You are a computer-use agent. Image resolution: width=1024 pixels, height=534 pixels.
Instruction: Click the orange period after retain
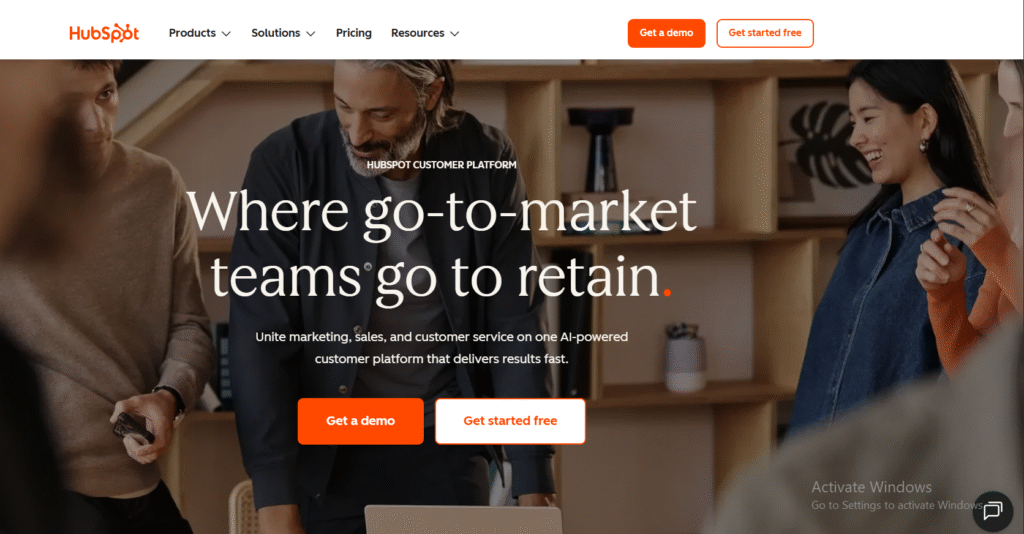click(667, 292)
